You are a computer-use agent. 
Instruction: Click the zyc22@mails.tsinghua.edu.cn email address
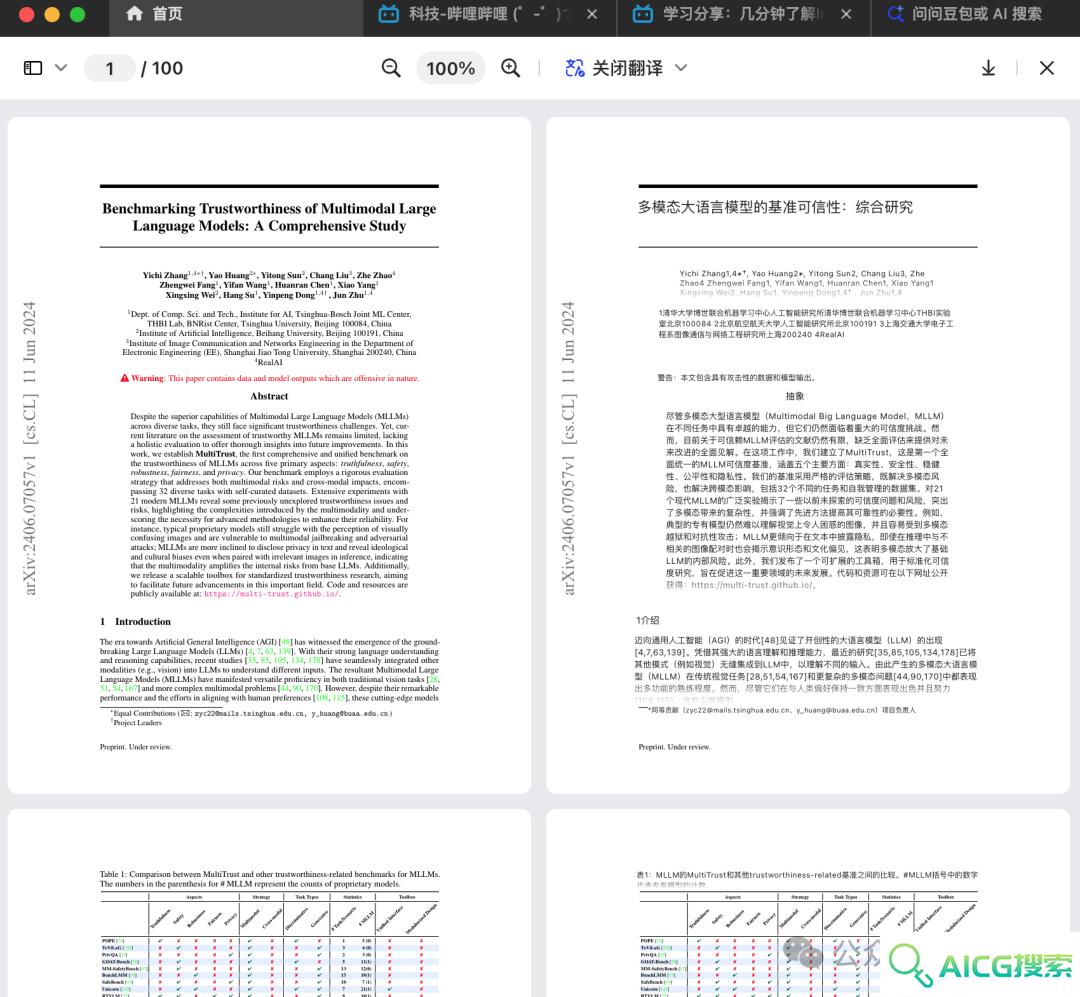coord(249,714)
